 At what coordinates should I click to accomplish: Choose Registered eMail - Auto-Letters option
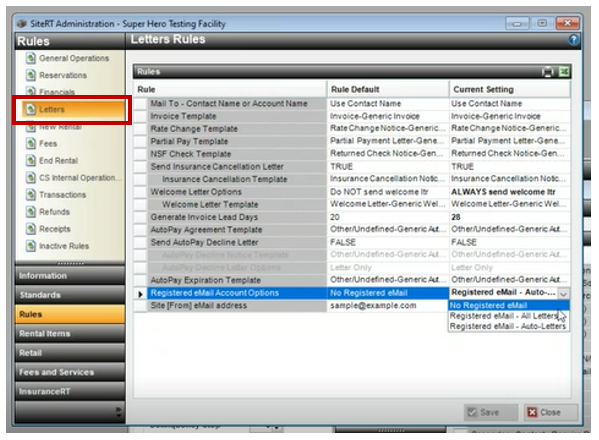(x=508, y=326)
